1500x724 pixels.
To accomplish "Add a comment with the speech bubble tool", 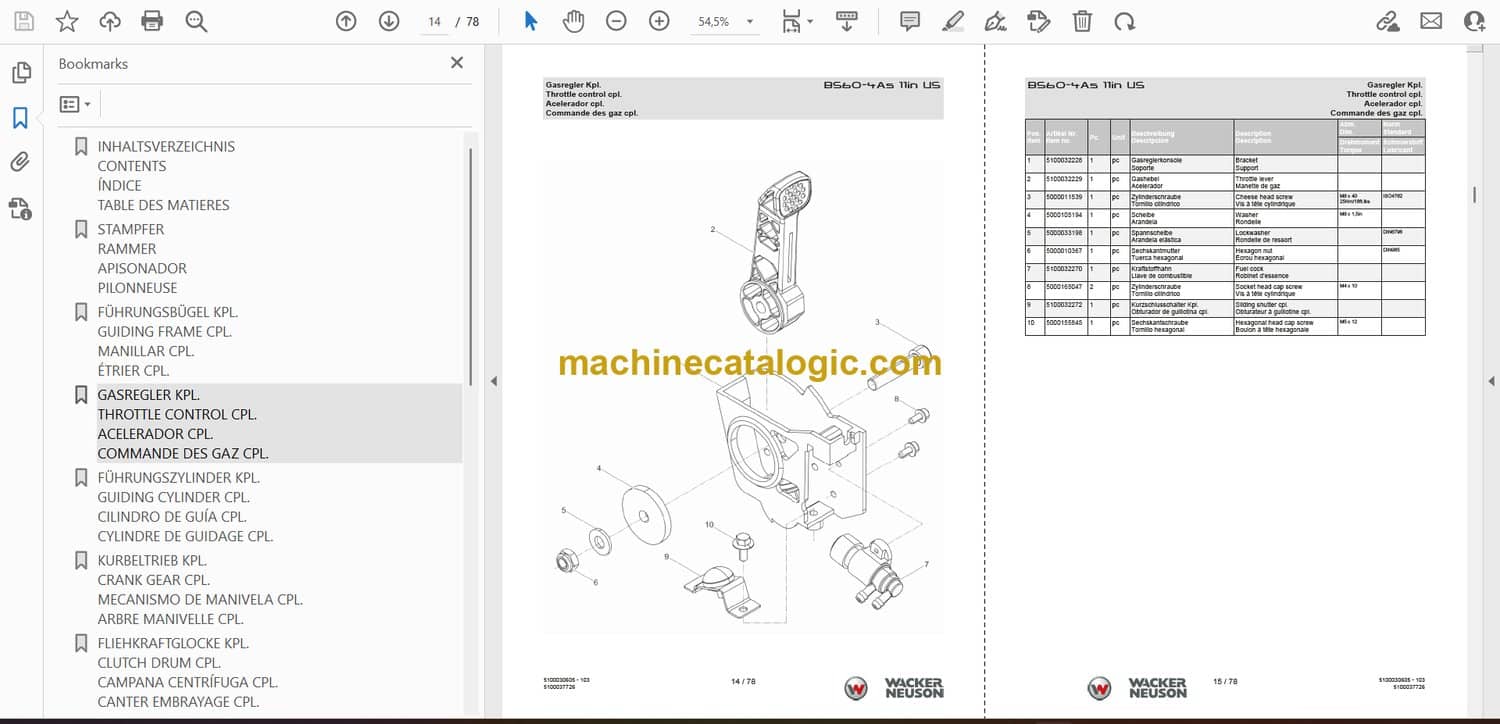I will [909, 21].
